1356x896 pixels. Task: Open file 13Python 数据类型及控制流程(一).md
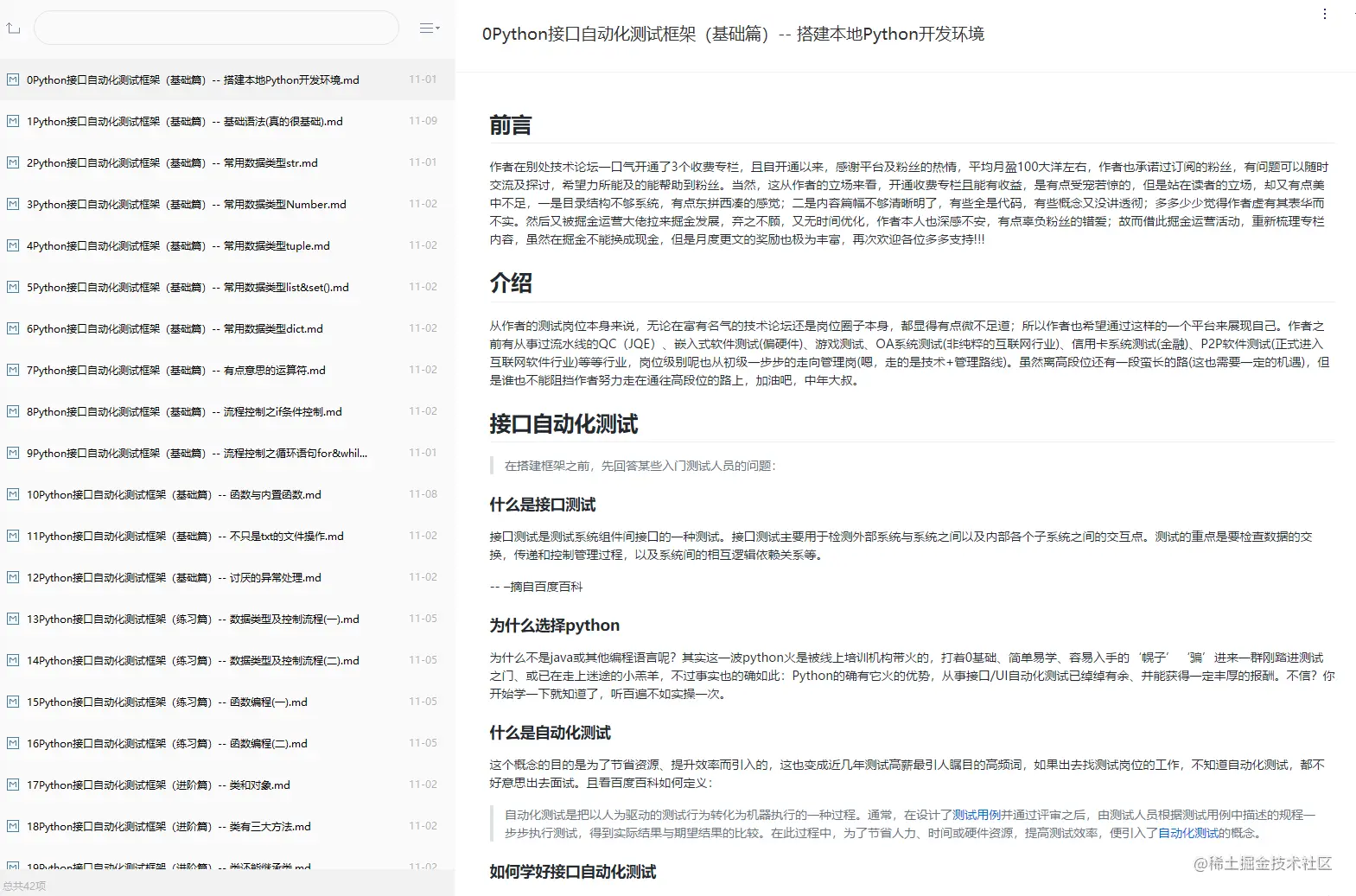(x=227, y=619)
